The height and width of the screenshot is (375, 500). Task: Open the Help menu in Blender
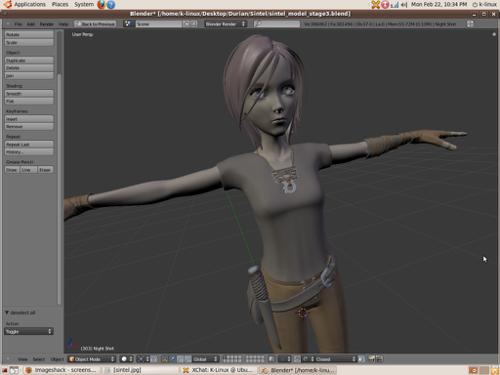pyautogui.click(x=63, y=24)
